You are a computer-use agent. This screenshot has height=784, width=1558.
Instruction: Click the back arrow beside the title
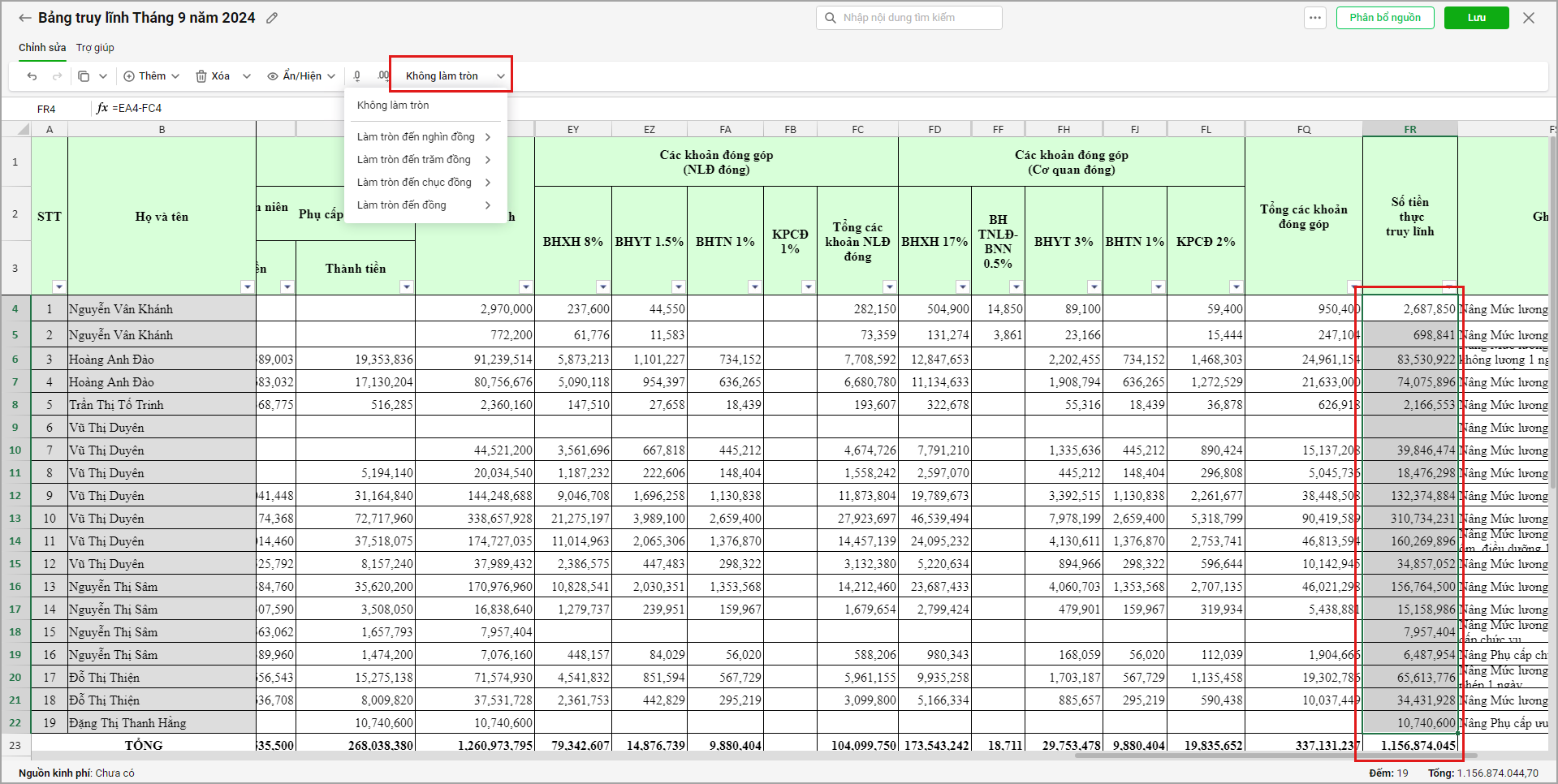(x=25, y=18)
